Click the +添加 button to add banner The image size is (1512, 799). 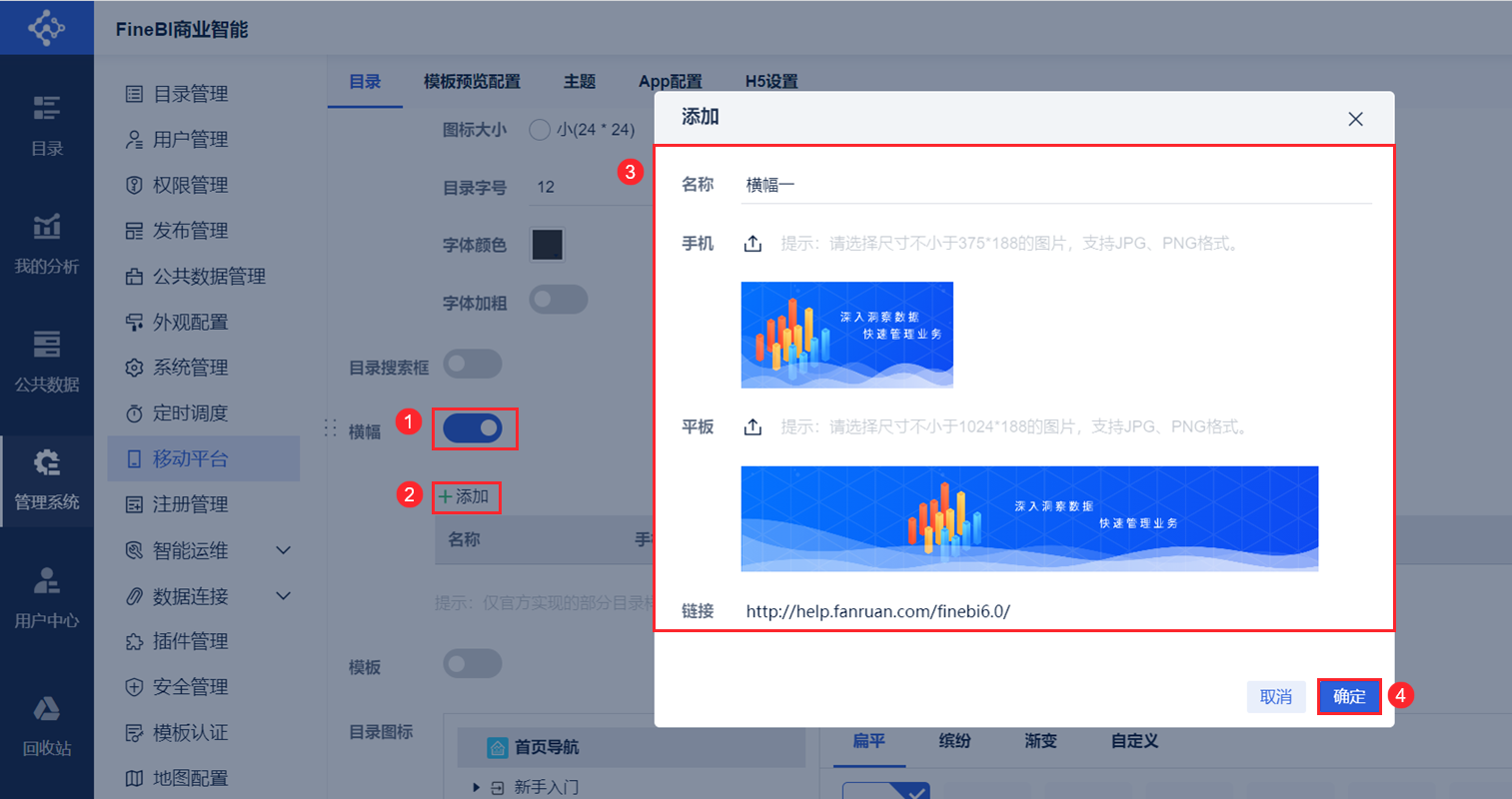[466, 496]
